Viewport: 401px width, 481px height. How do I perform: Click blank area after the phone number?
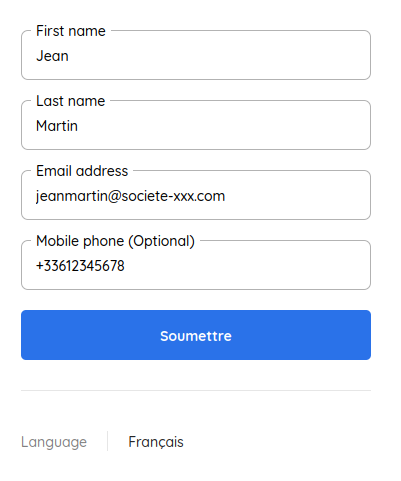coord(247,266)
